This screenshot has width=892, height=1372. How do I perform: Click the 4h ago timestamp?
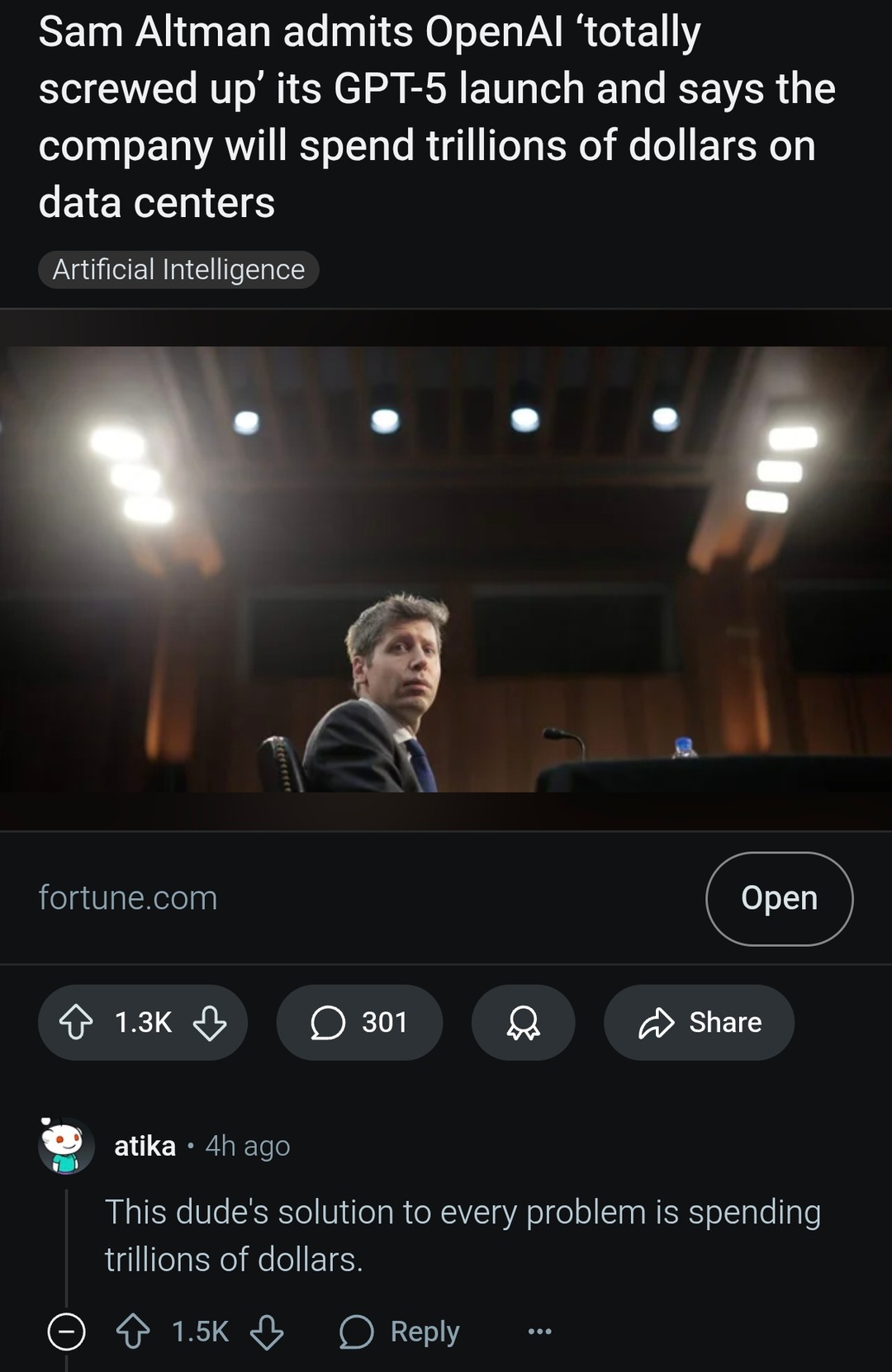248,1146
